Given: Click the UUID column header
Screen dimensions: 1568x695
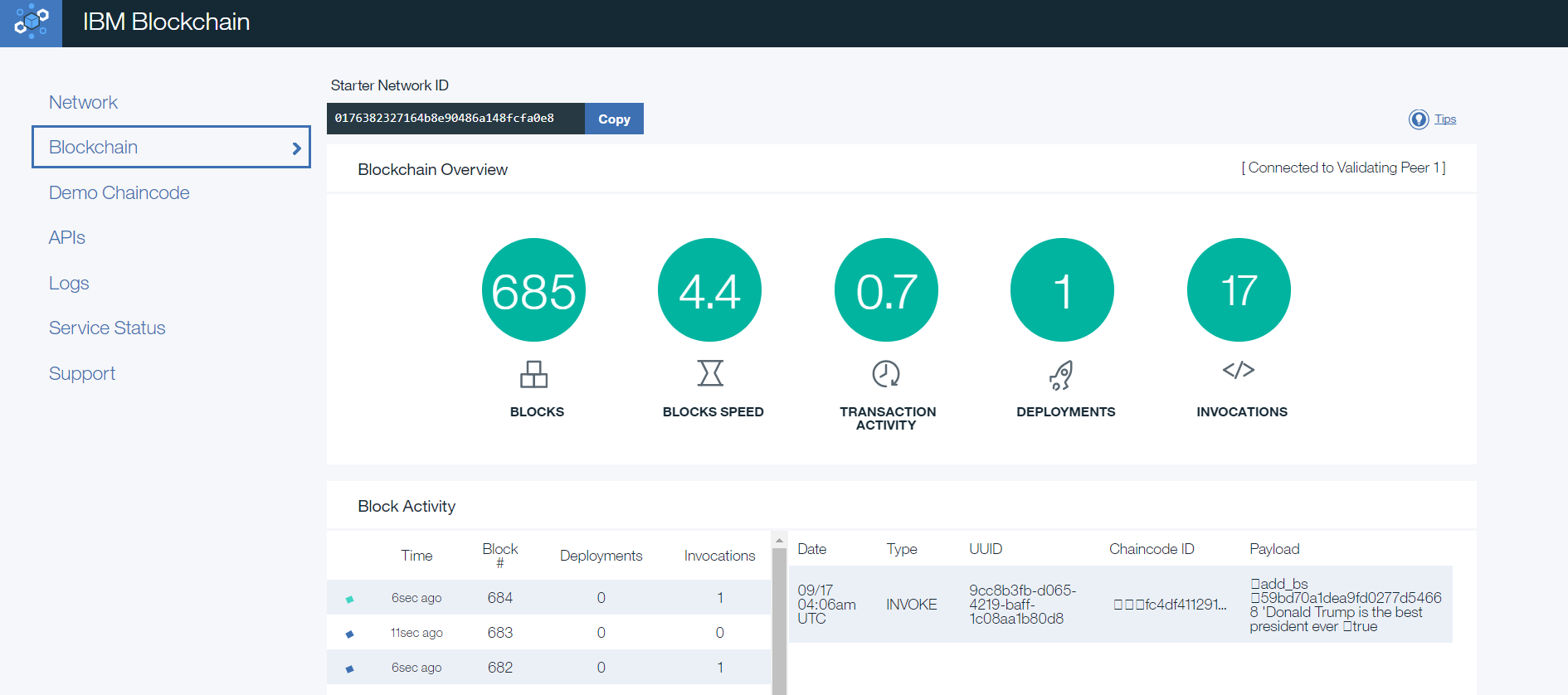Looking at the screenshot, I should point(986,549).
